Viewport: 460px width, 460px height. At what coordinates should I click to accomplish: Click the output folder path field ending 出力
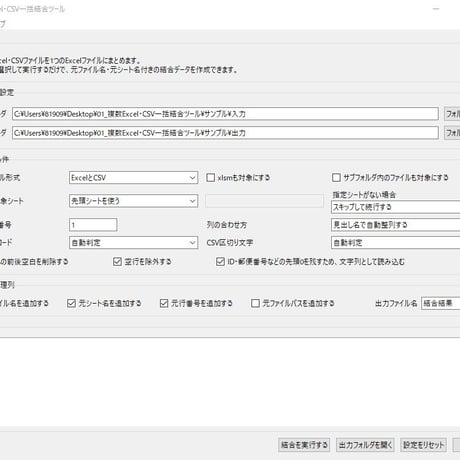(x=225, y=133)
